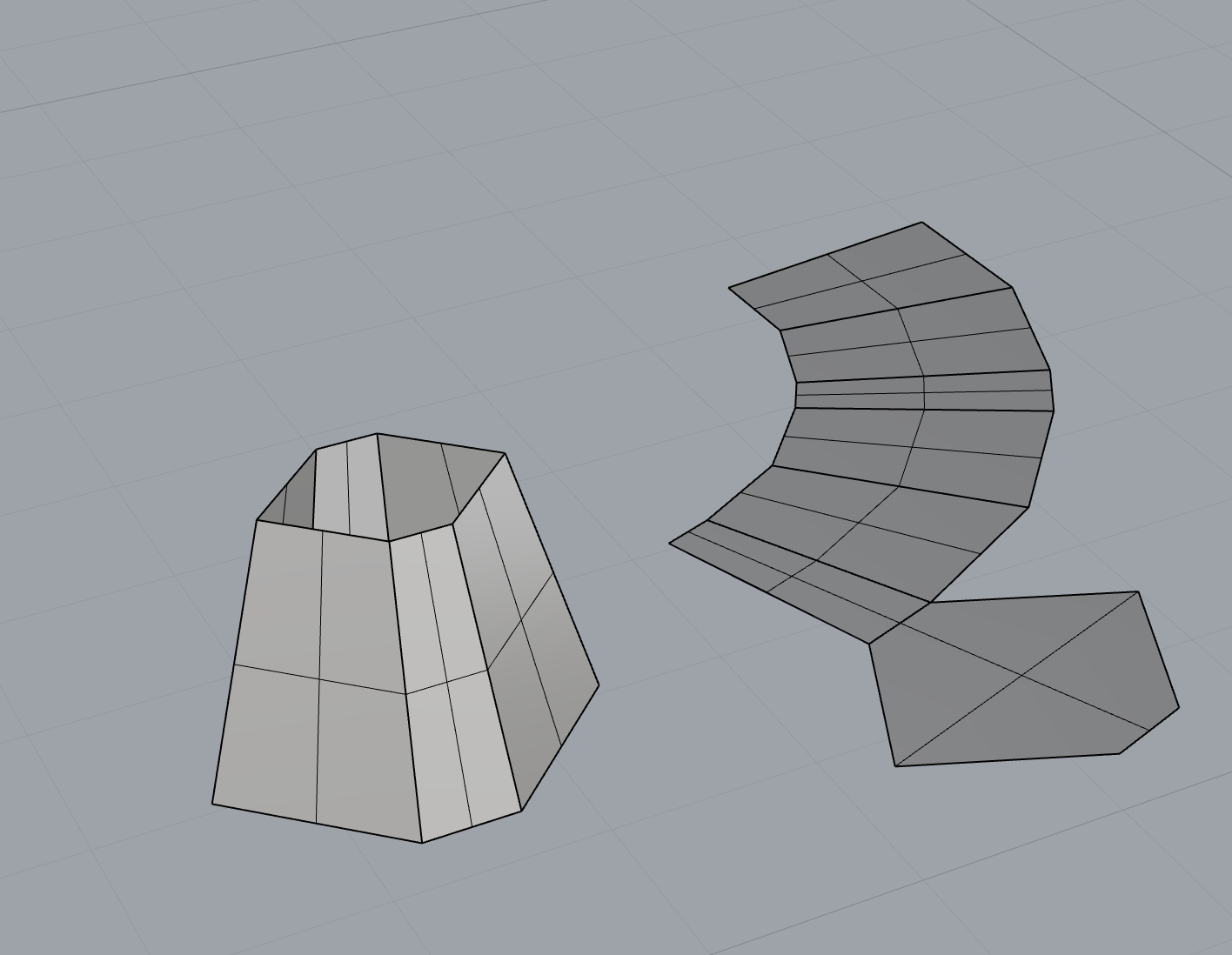The image size is (1232, 955).
Task: Click the crossing isocurves at the pentagon's center
Action: click(1021, 674)
